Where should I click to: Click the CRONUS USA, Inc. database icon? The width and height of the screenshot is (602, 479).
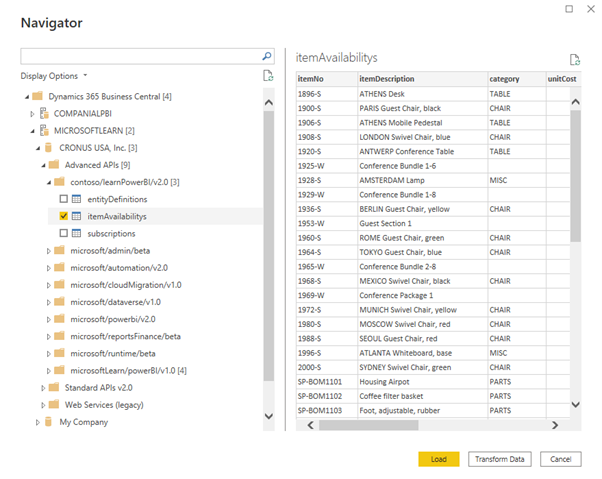point(48,147)
